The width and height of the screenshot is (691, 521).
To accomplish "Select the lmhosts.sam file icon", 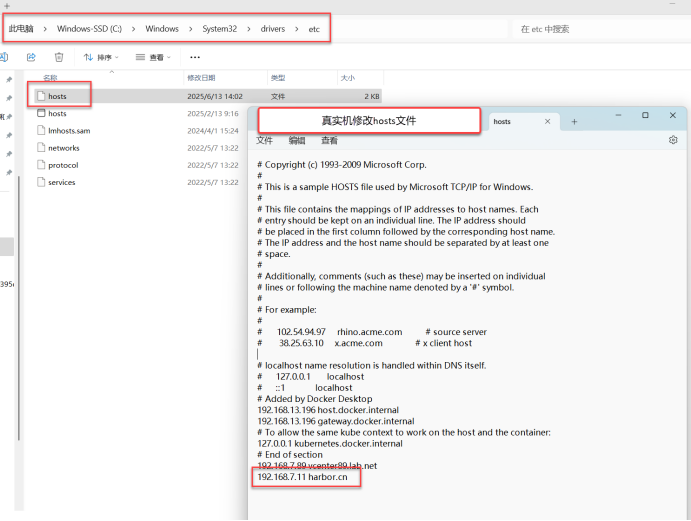I will pos(40,131).
